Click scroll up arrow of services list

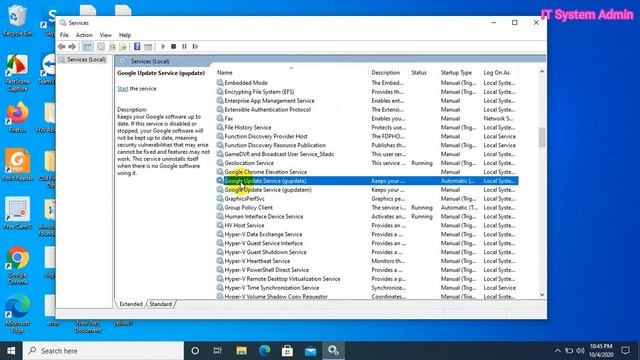542,72
